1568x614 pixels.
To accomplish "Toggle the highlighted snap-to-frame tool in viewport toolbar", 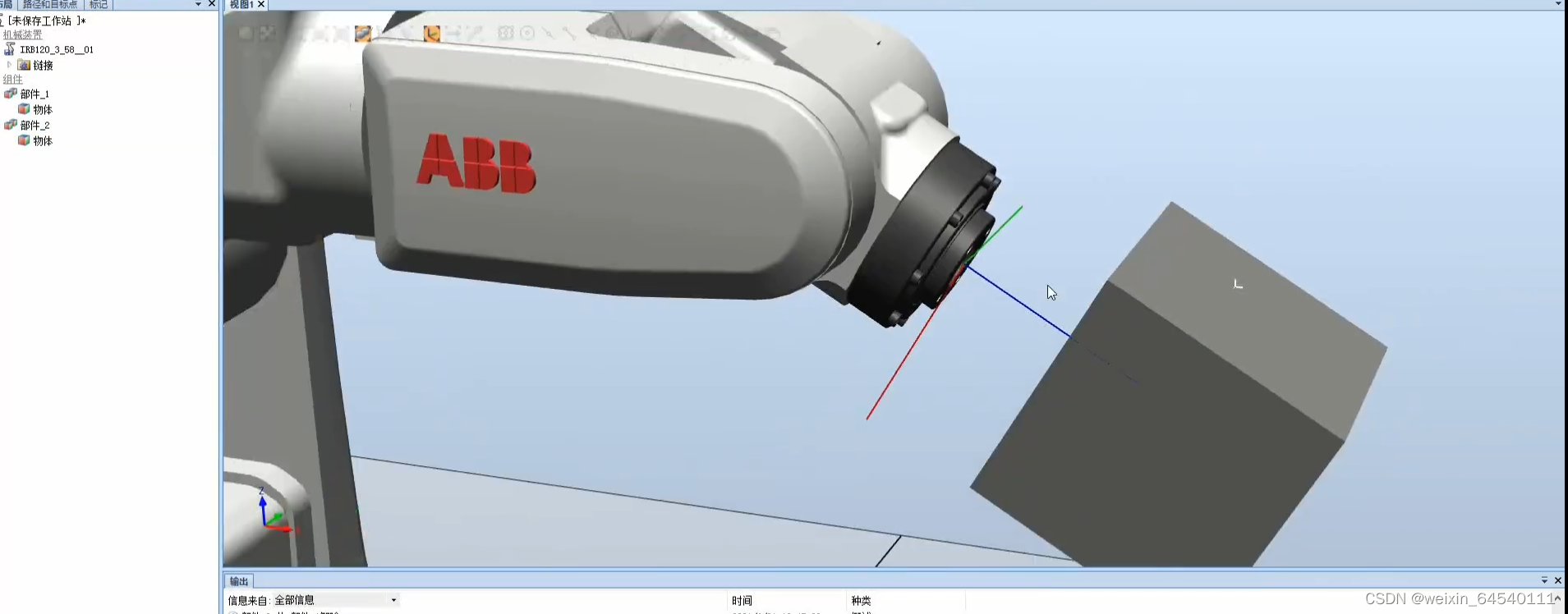I will point(432,34).
